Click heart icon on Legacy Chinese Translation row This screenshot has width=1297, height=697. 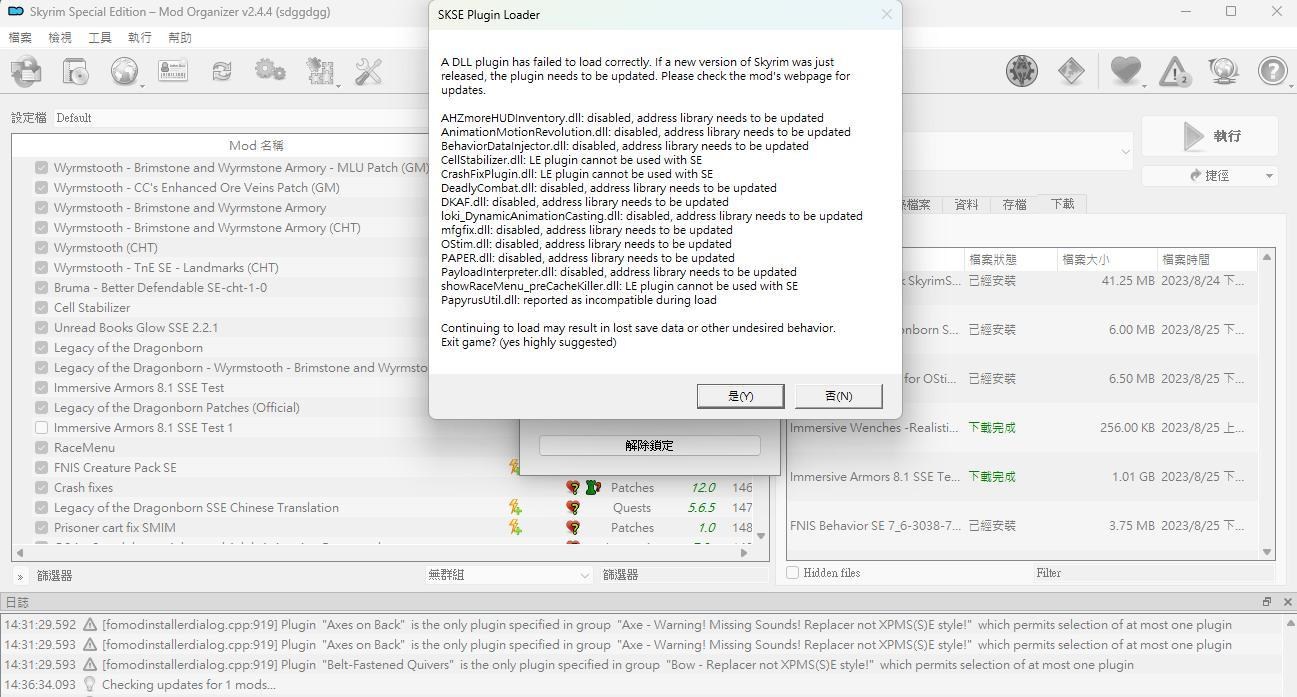pyautogui.click(x=573, y=508)
